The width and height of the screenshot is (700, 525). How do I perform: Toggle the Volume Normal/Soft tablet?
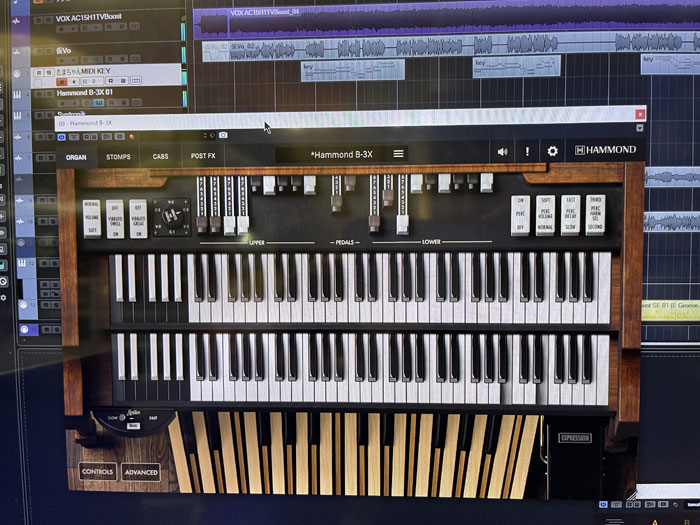point(92,218)
